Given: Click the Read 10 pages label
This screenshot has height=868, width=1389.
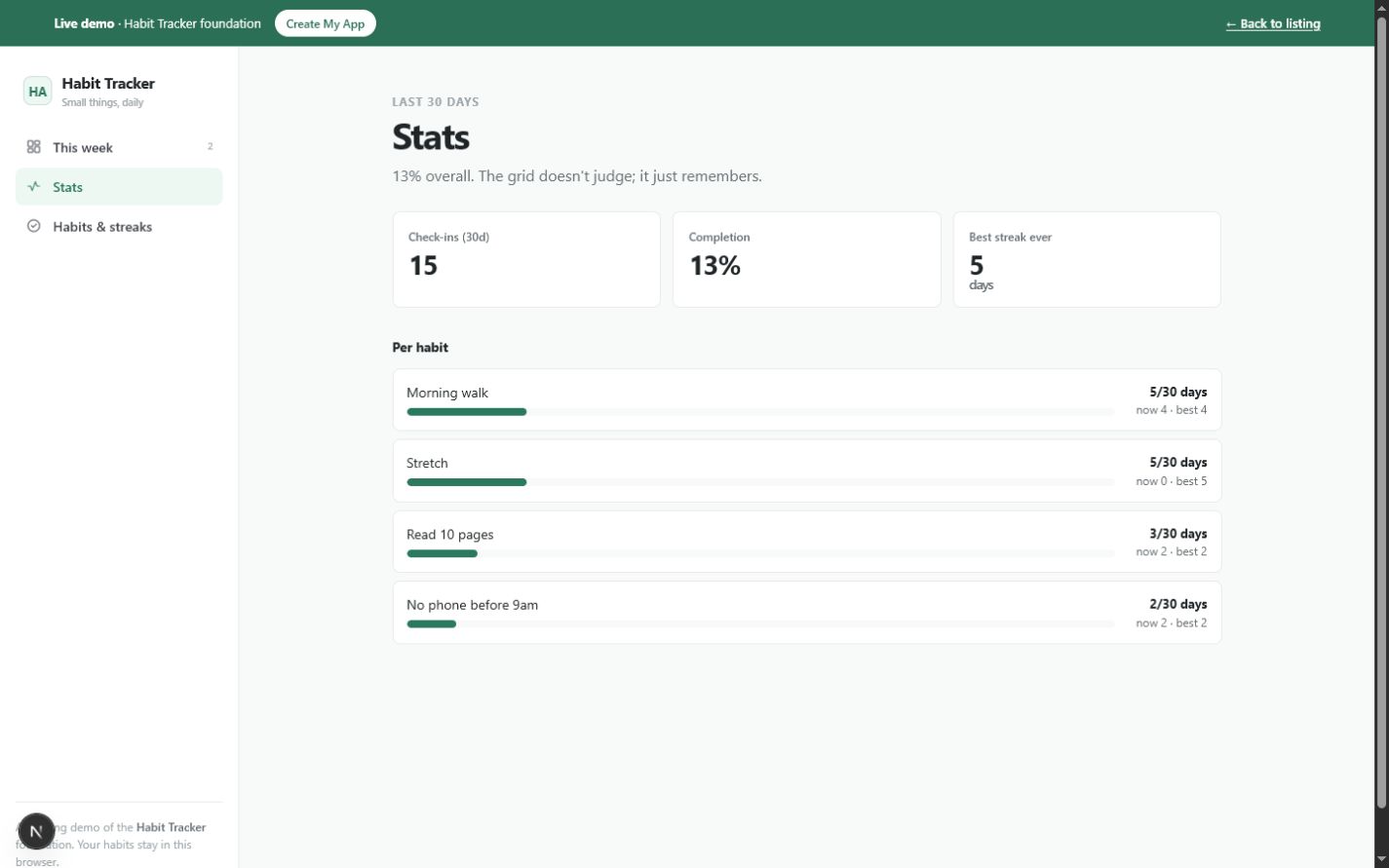Looking at the screenshot, I should pos(450,534).
